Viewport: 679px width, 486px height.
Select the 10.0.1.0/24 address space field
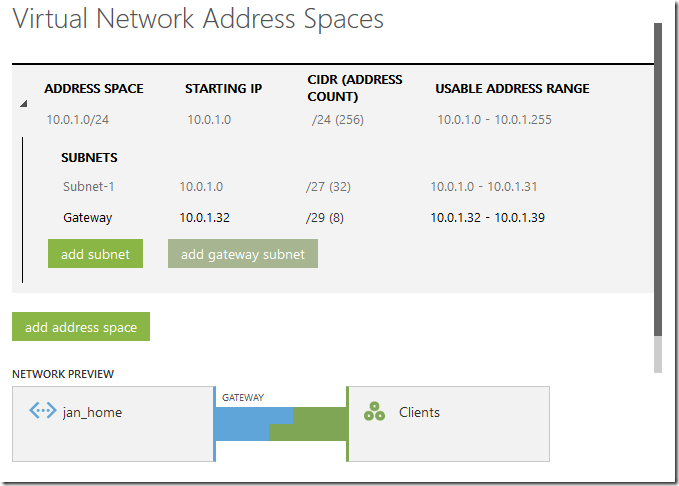pos(78,120)
